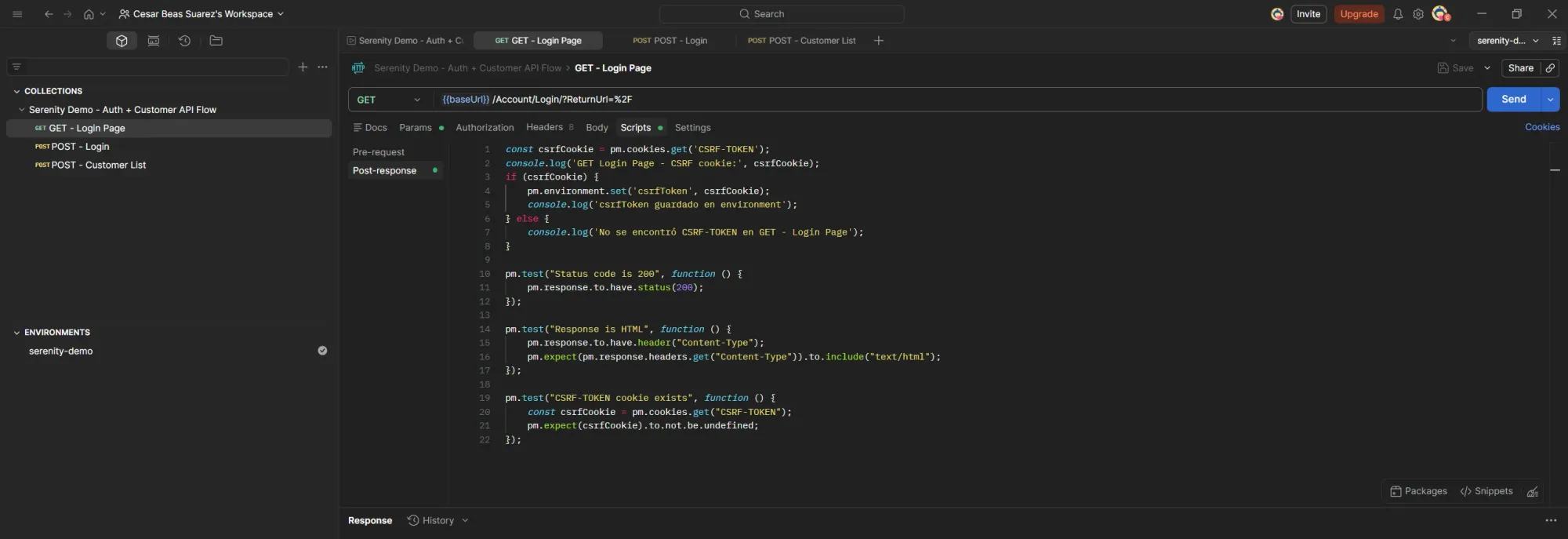Open Cesar Beas Suarez's Workspace switcher

[201, 14]
